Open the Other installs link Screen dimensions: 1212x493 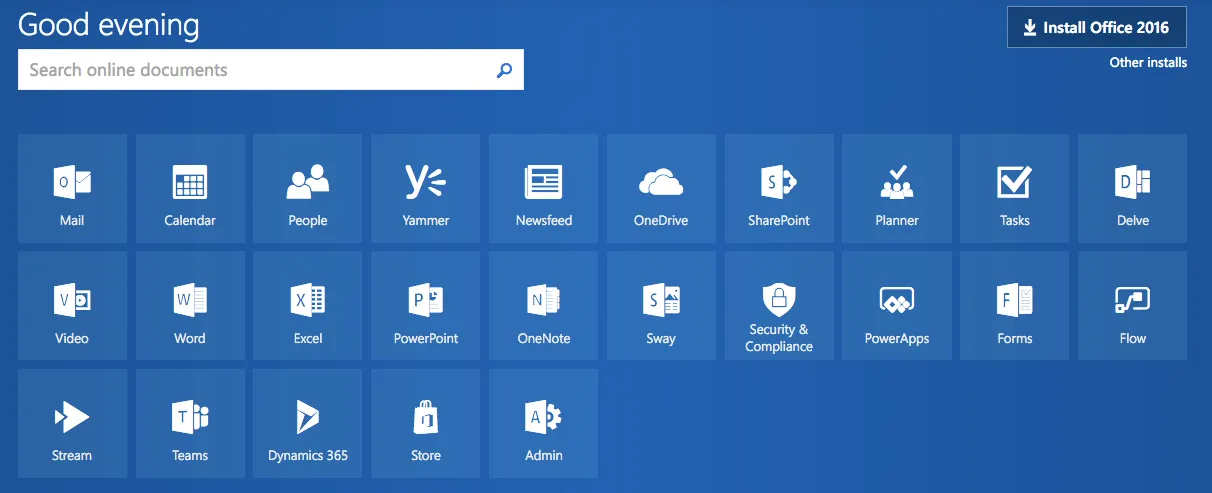(1148, 62)
